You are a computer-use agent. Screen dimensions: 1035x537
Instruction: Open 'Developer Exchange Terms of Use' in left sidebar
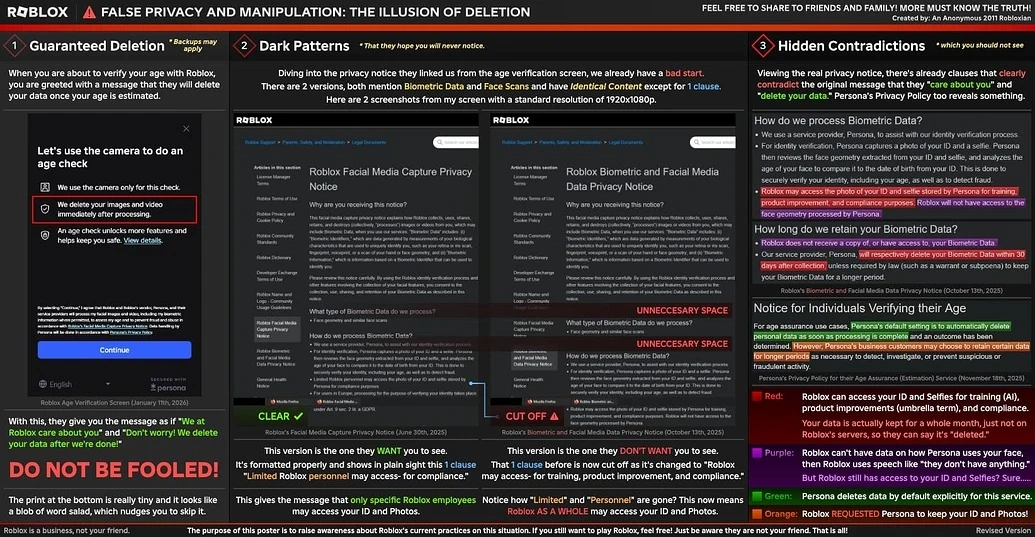click(277, 276)
